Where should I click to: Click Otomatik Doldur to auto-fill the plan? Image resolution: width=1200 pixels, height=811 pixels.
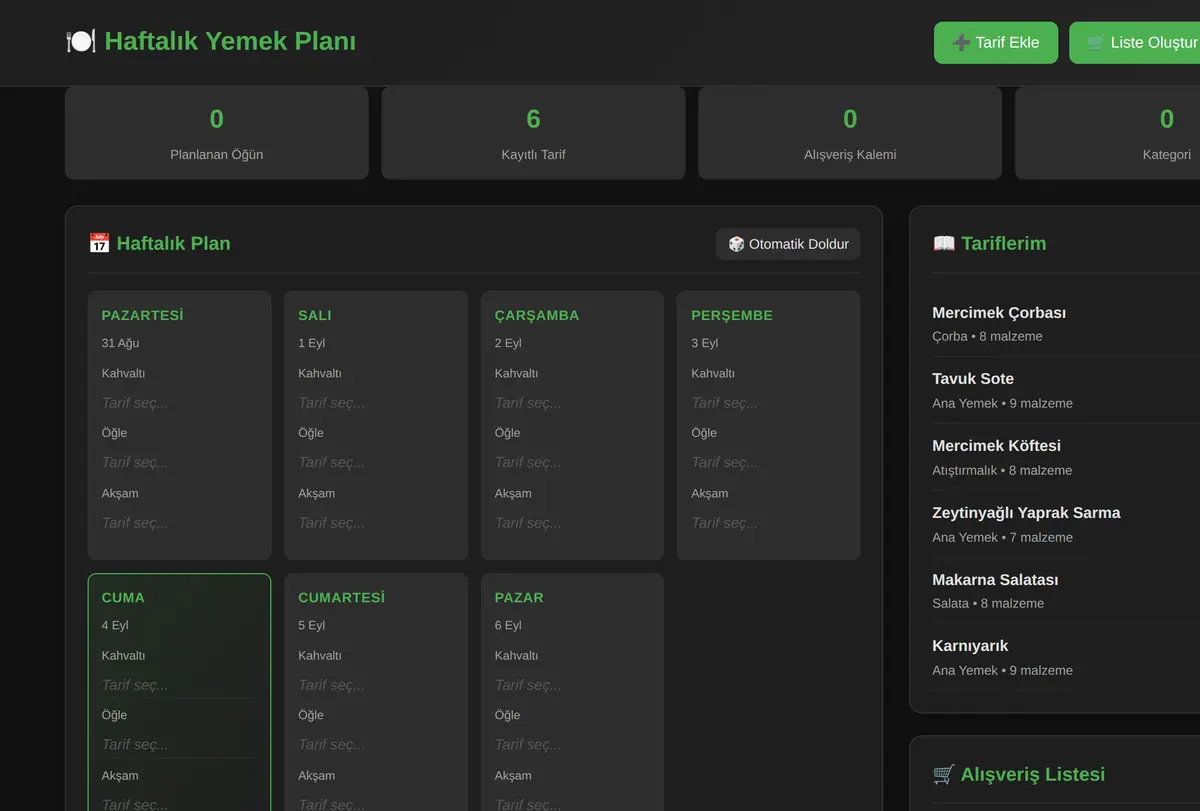pyautogui.click(x=788, y=244)
